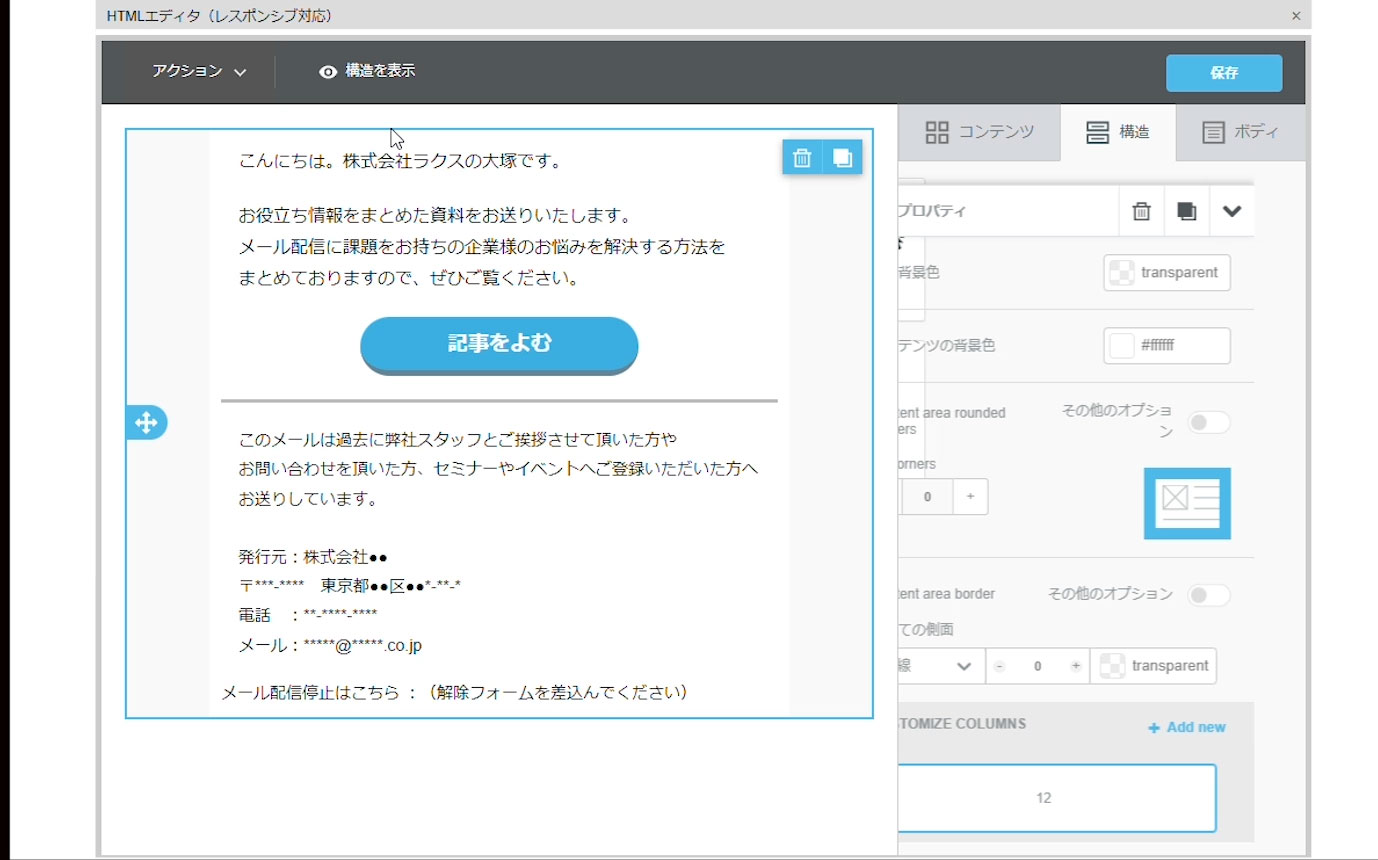Open the アクション dropdown menu
Image resolution: width=1378 pixels, height=860 pixels.
pos(199,71)
